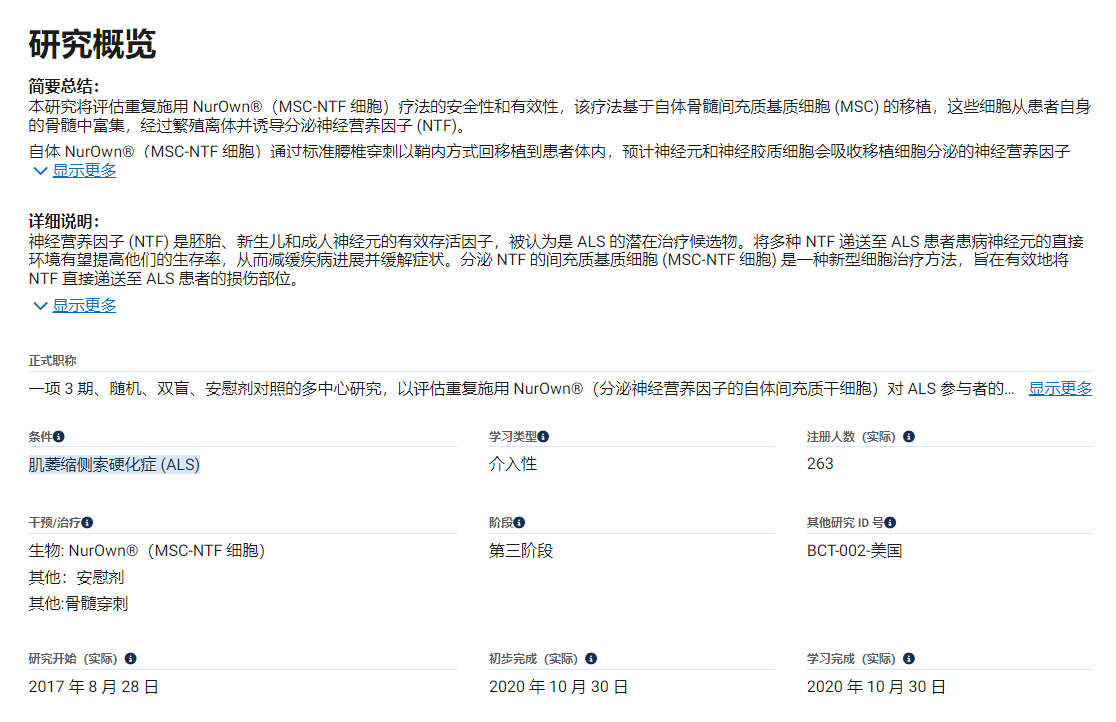The width and height of the screenshot is (1116, 722).
Task: Open 显示更多 after the 正式职称 text
Action: 1060,388
